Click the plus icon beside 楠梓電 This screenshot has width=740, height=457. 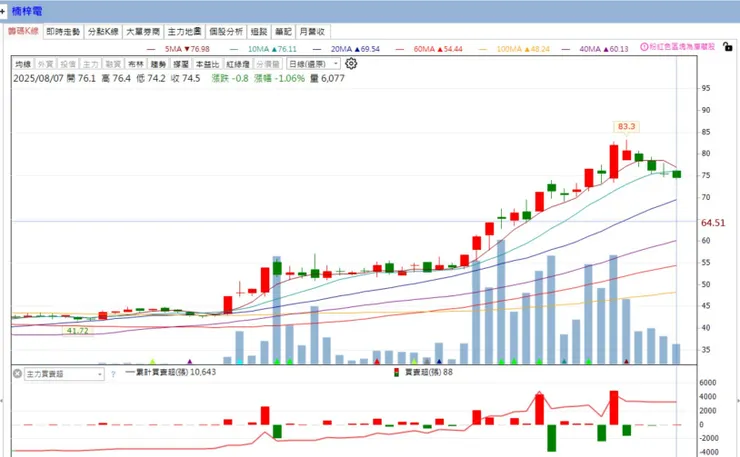(3, 11)
